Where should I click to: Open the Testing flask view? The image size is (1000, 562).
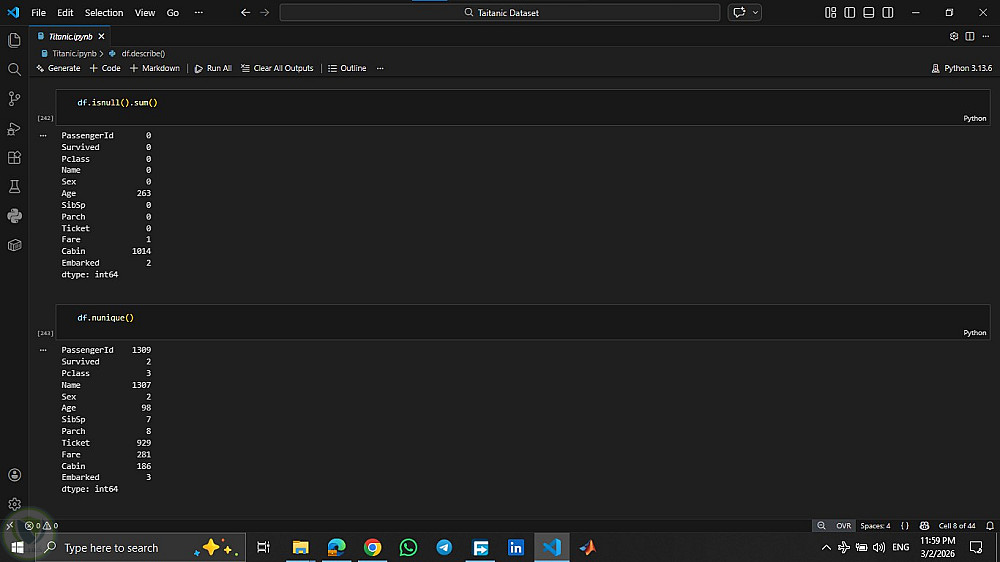[x=14, y=186]
